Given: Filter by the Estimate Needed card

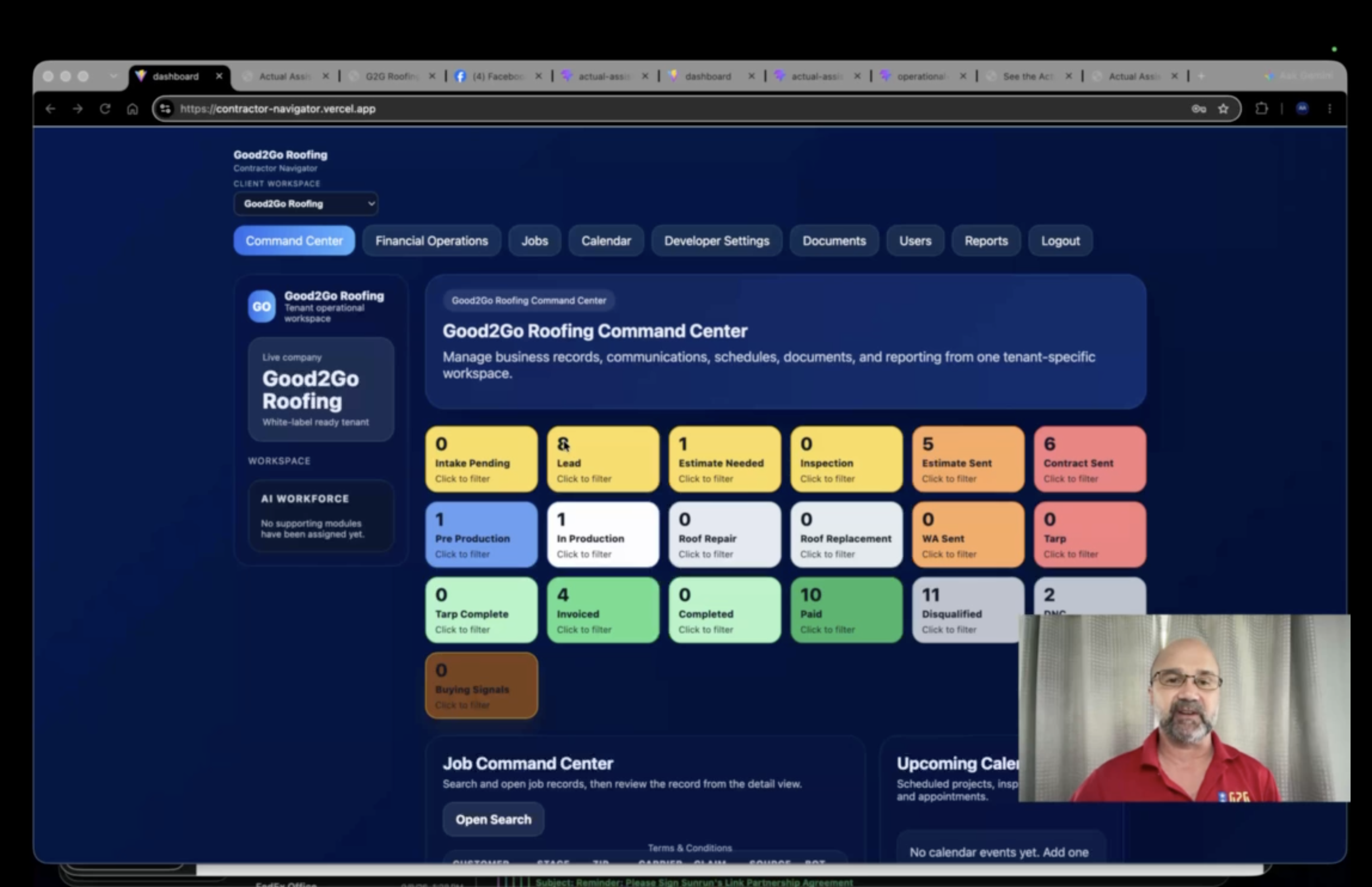Looking at the screenshot, I should [x=725, y=459].
